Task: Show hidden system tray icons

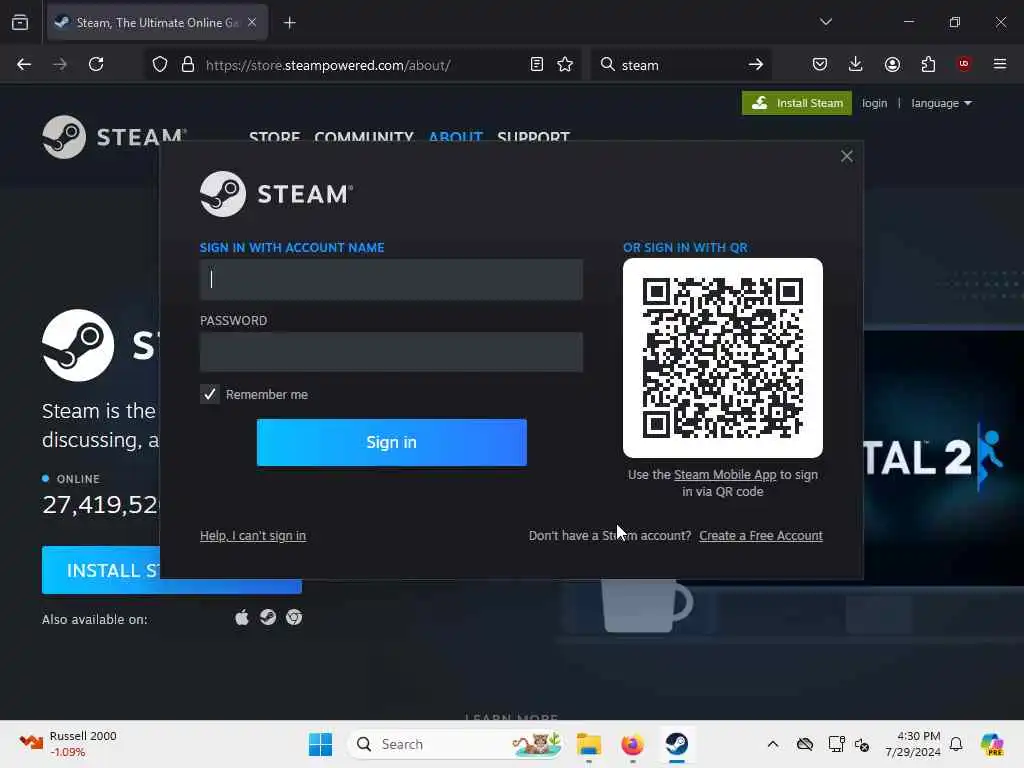Action: [x=773, y=744]
